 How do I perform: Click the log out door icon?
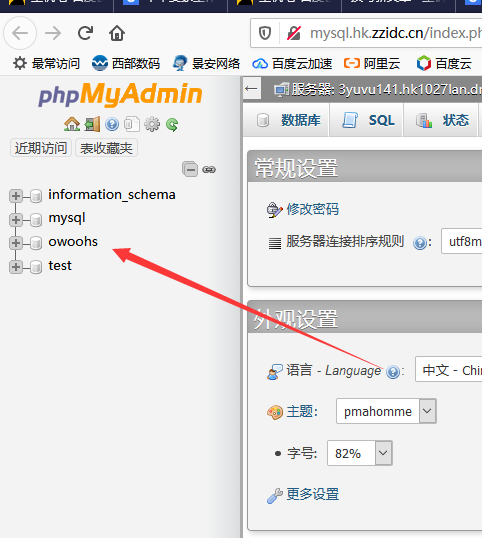point(92,124)
